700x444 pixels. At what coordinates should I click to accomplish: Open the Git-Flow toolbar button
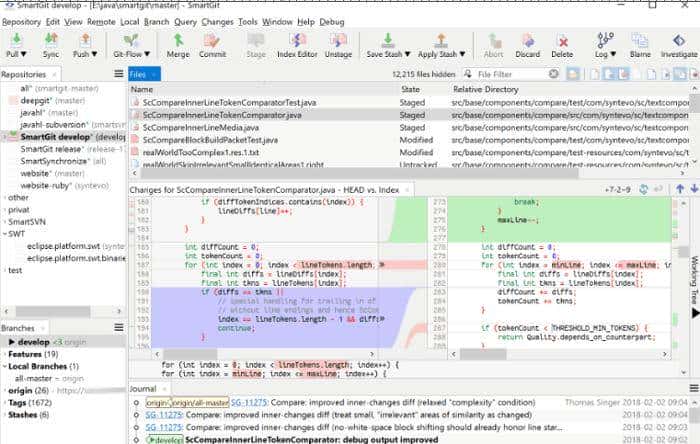tap(131, 45)
